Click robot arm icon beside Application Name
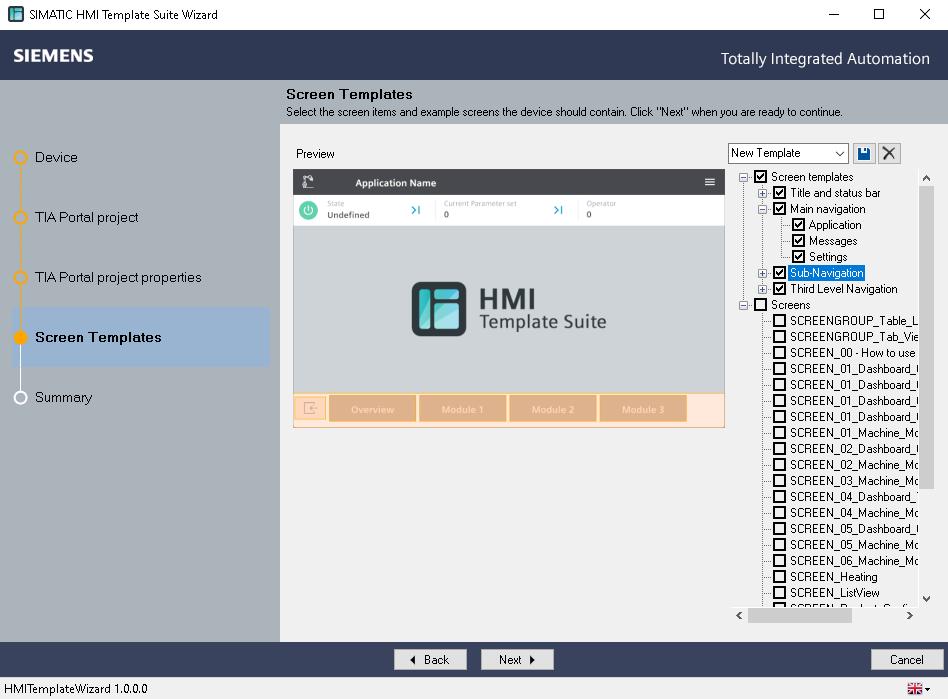 pos(308,182)
